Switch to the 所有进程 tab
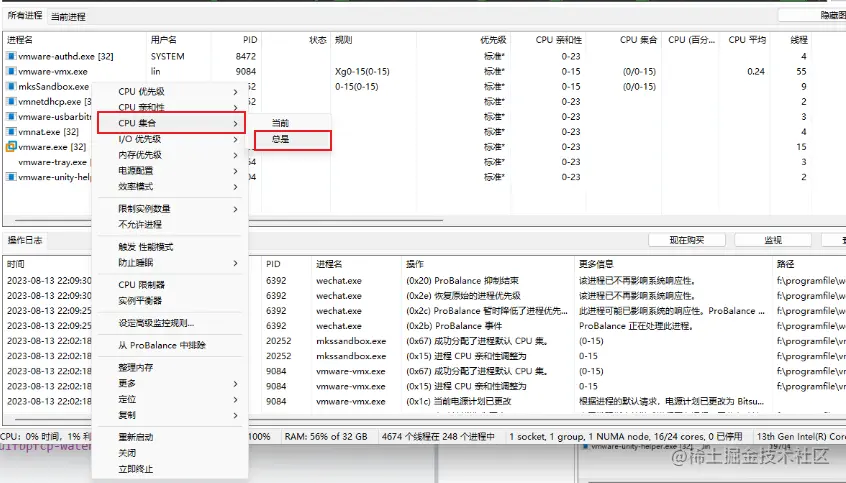The image size is (846, 483). tap(25, 15)
